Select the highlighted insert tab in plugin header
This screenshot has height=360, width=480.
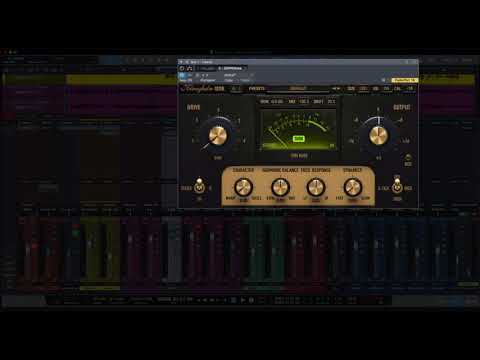(x=232, y=68)
